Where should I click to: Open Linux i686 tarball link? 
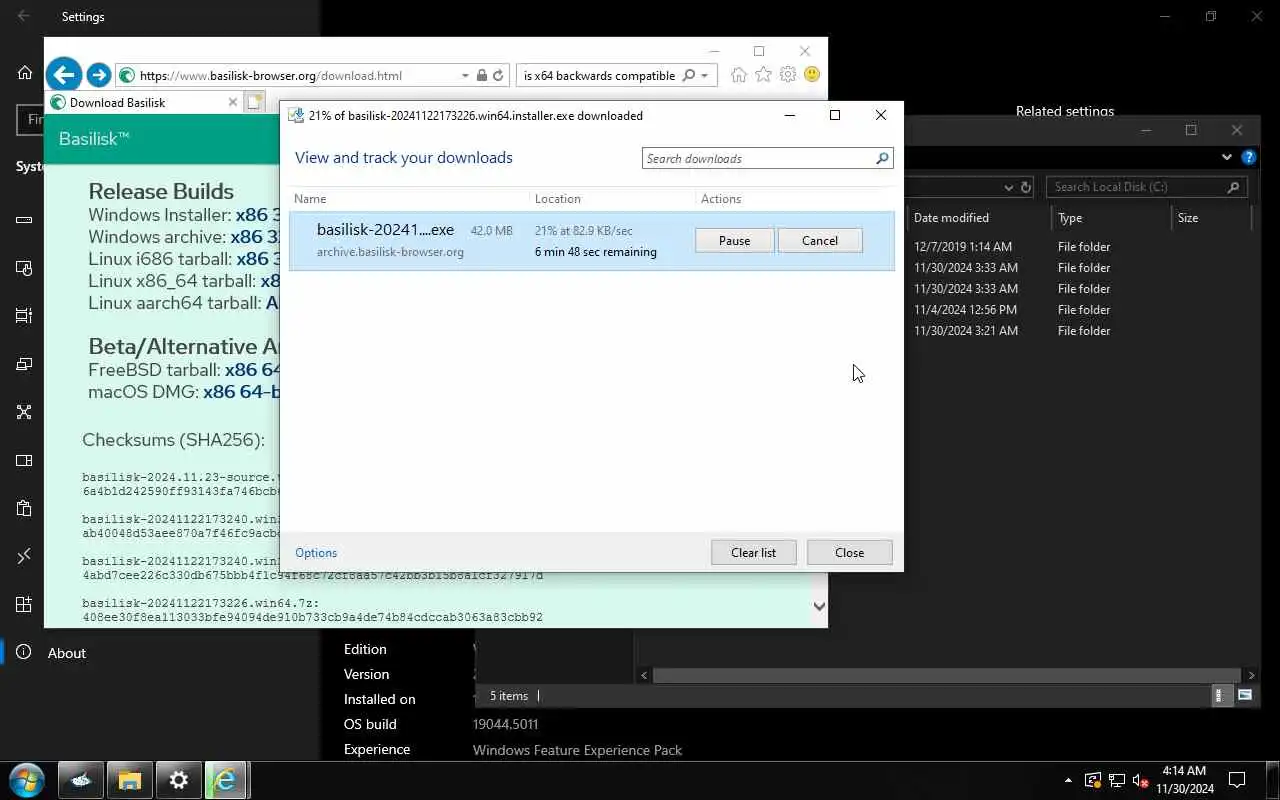tap(258, 259)
